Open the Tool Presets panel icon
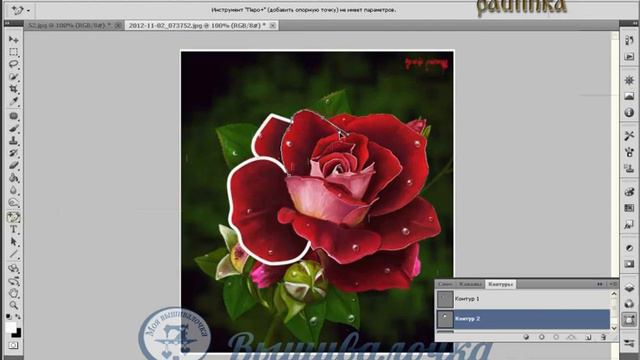 pos(629,136)
